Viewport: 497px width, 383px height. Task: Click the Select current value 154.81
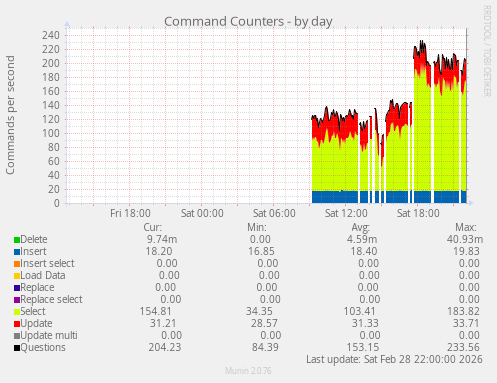click(x=155, y=311)
